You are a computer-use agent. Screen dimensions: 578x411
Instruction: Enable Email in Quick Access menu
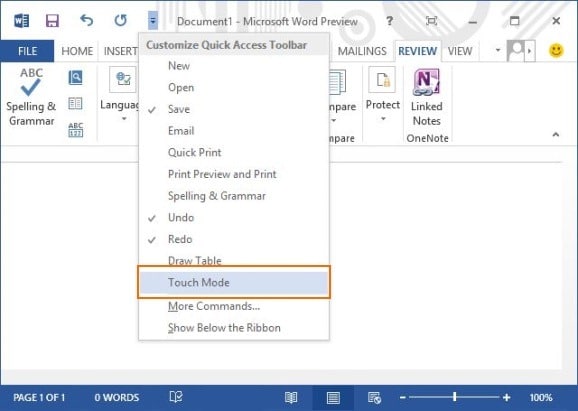point(234,131)
